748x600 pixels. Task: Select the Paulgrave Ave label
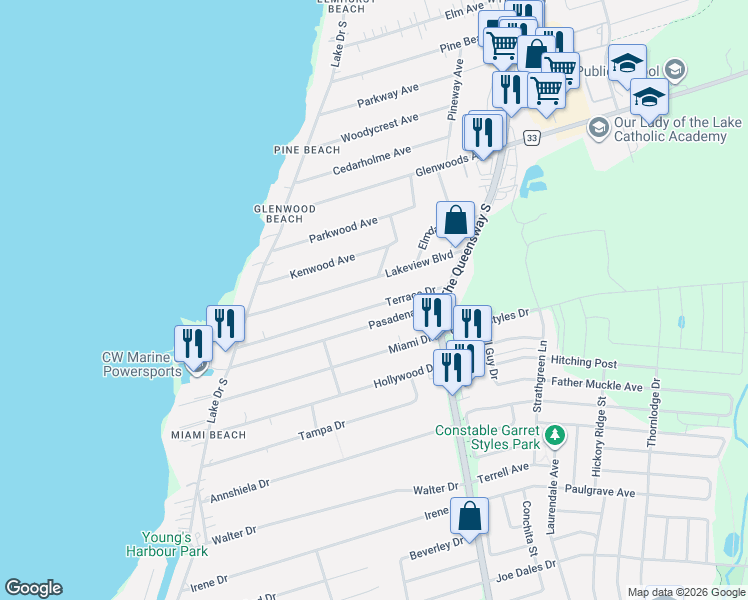(x=600, y=491)
